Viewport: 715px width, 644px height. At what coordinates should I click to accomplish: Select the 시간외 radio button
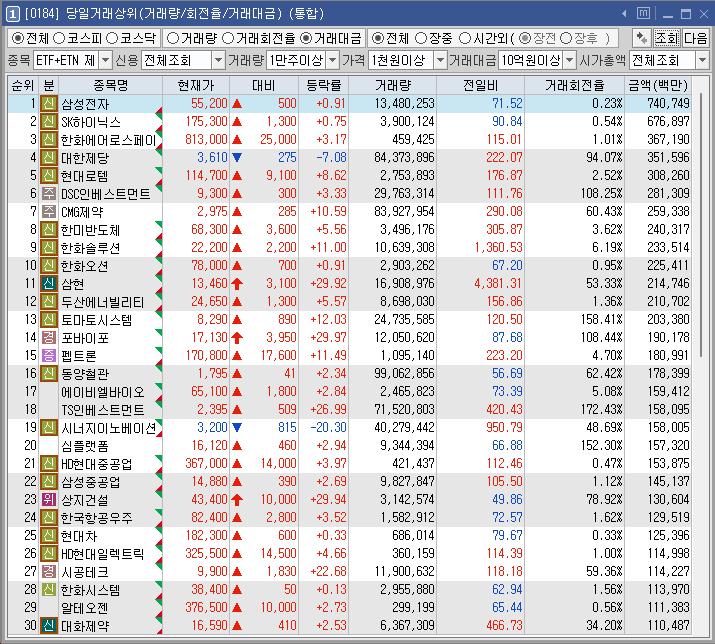coord(465,38)
